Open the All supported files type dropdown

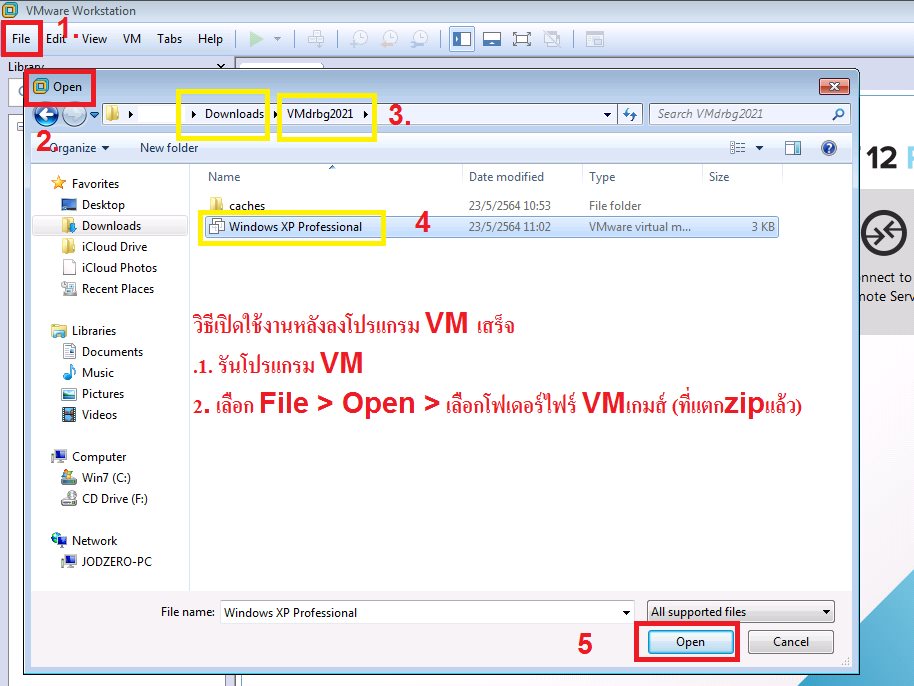click(x=740, y=611)
